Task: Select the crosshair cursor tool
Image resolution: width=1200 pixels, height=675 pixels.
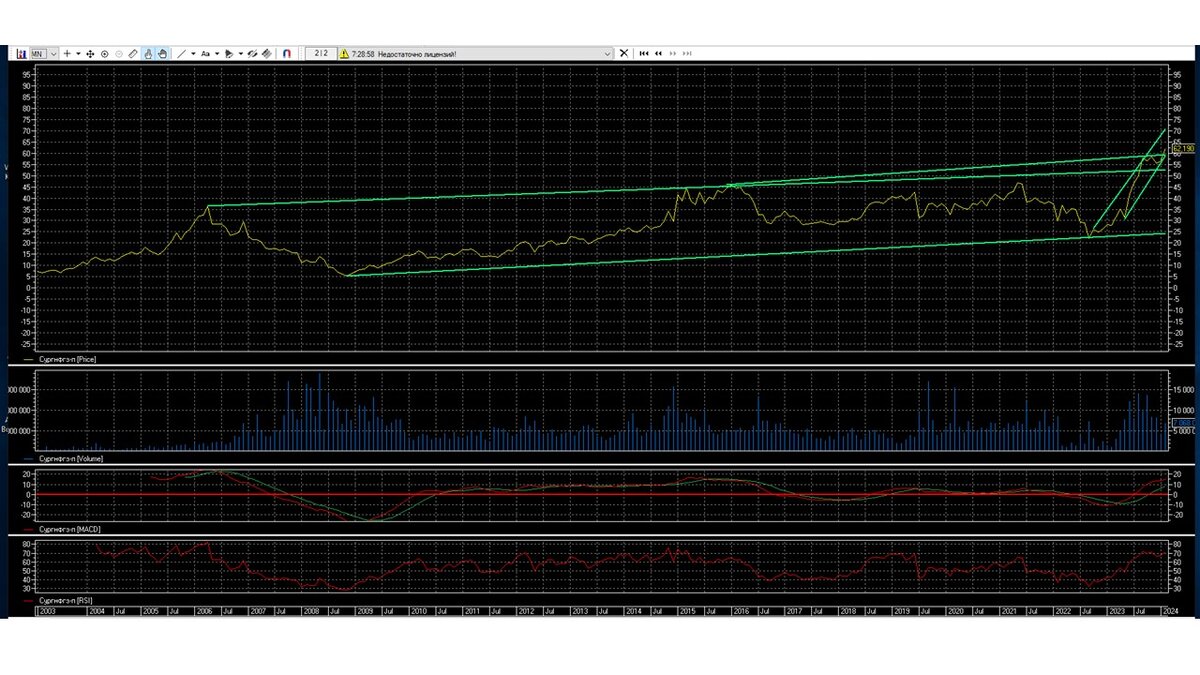Action: tap(67, 54)
